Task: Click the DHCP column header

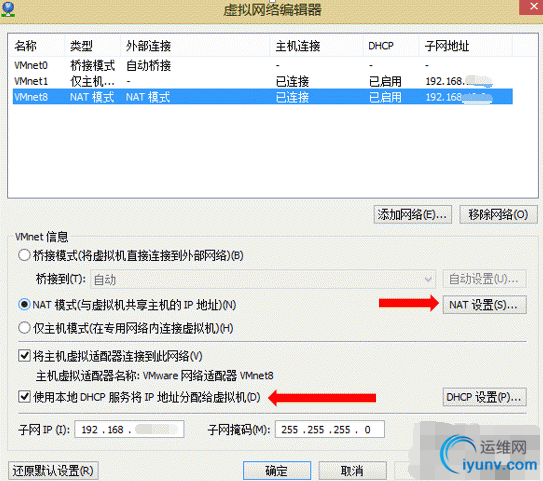Action: 391,46
